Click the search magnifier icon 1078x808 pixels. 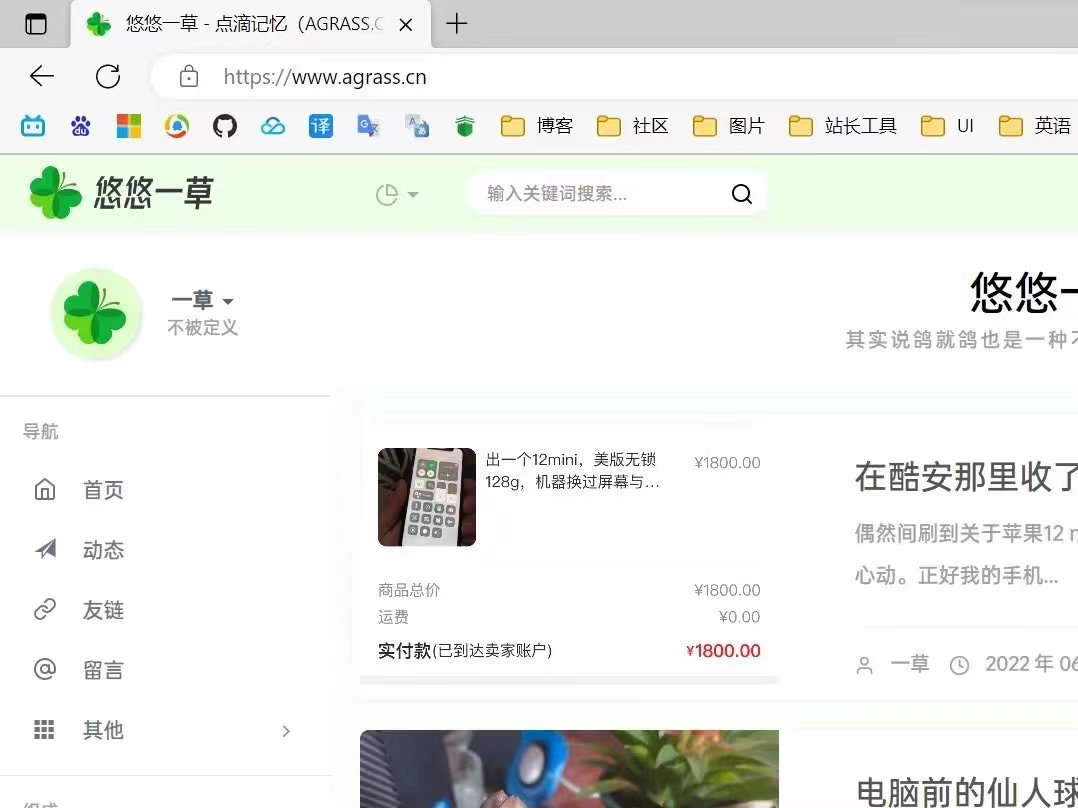coord(741,194)
